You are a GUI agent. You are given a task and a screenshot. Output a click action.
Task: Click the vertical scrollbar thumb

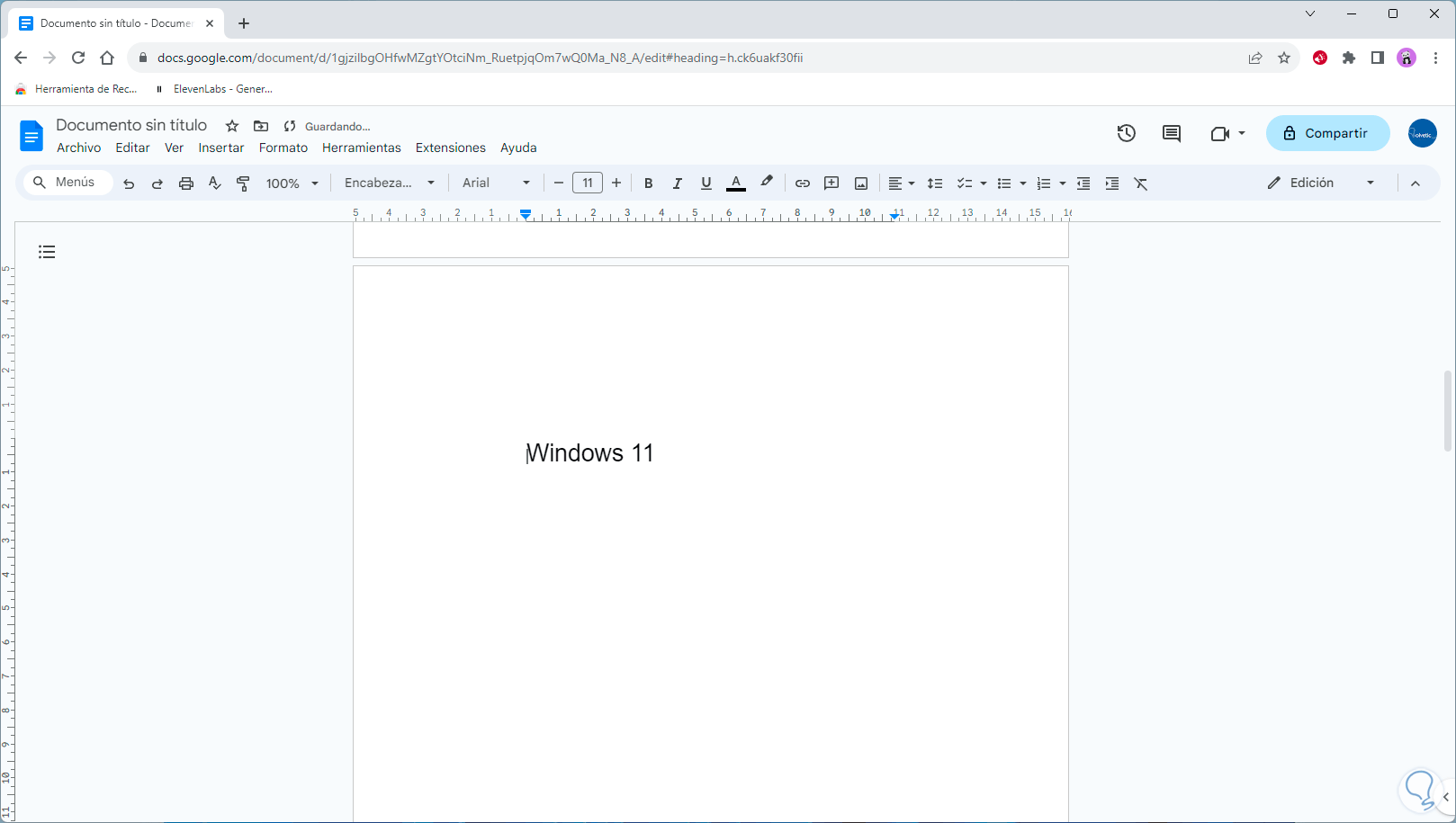point(1448,410)
